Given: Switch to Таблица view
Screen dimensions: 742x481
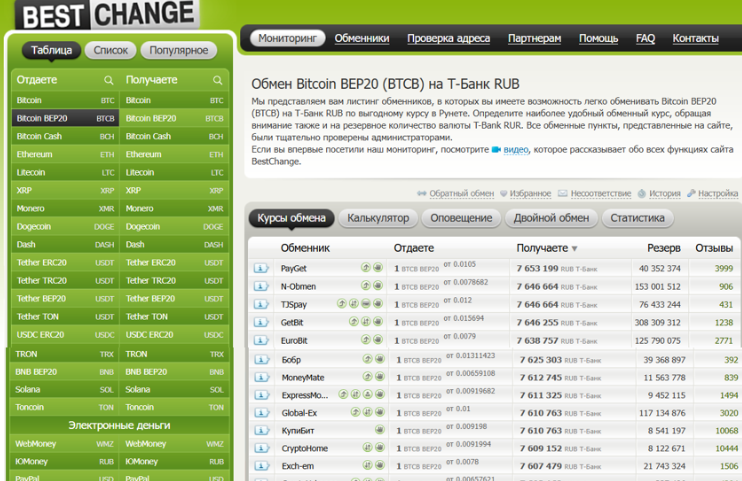Looking at the screenshot, I should click(x=51, y=50).
